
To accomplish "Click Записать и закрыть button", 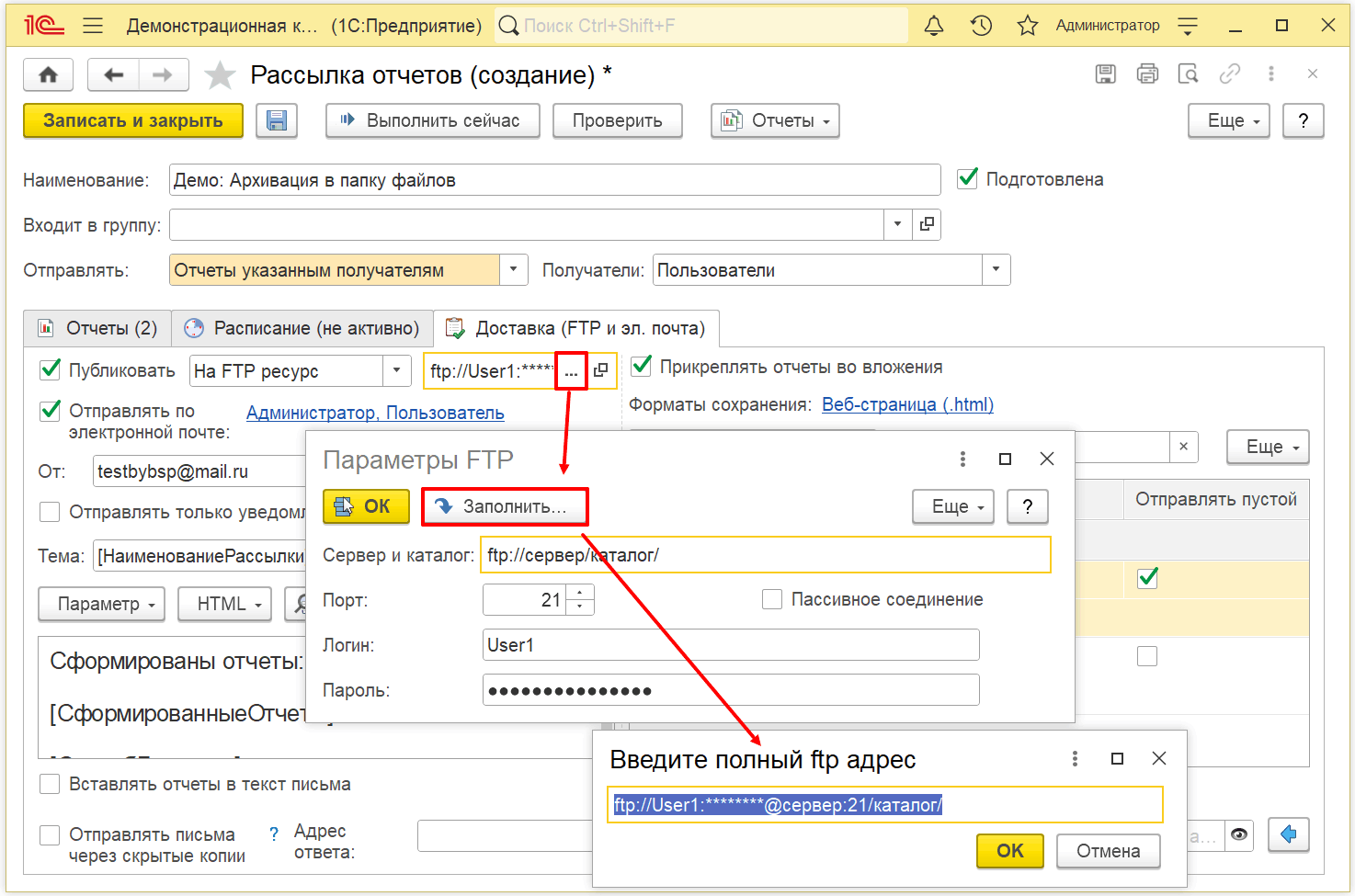I will pyautogui.click(x=133, y=120).
